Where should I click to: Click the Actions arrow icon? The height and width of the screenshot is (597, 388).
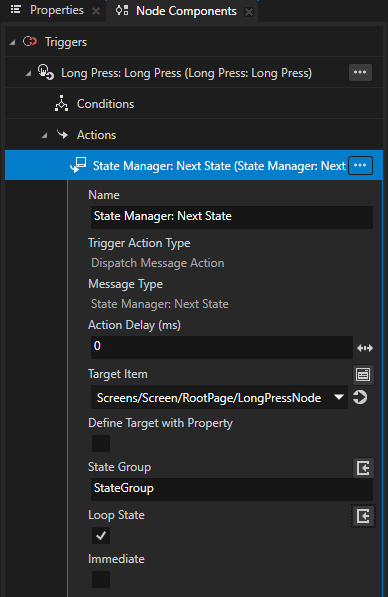tap(62, 134)
